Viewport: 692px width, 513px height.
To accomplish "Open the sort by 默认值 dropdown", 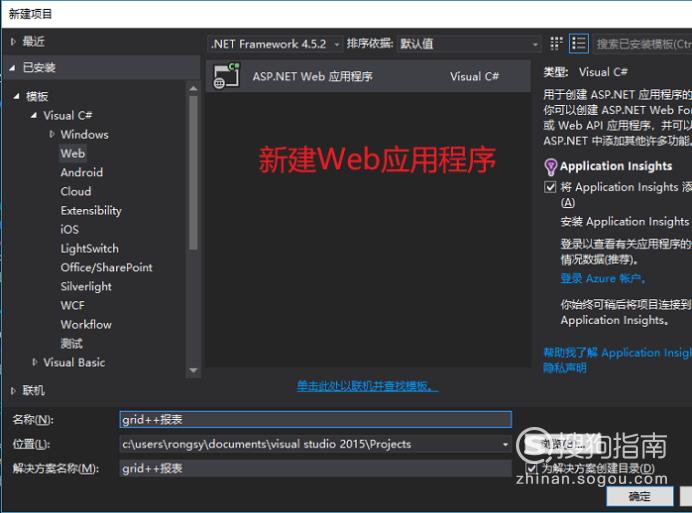I will pos(469,44).
